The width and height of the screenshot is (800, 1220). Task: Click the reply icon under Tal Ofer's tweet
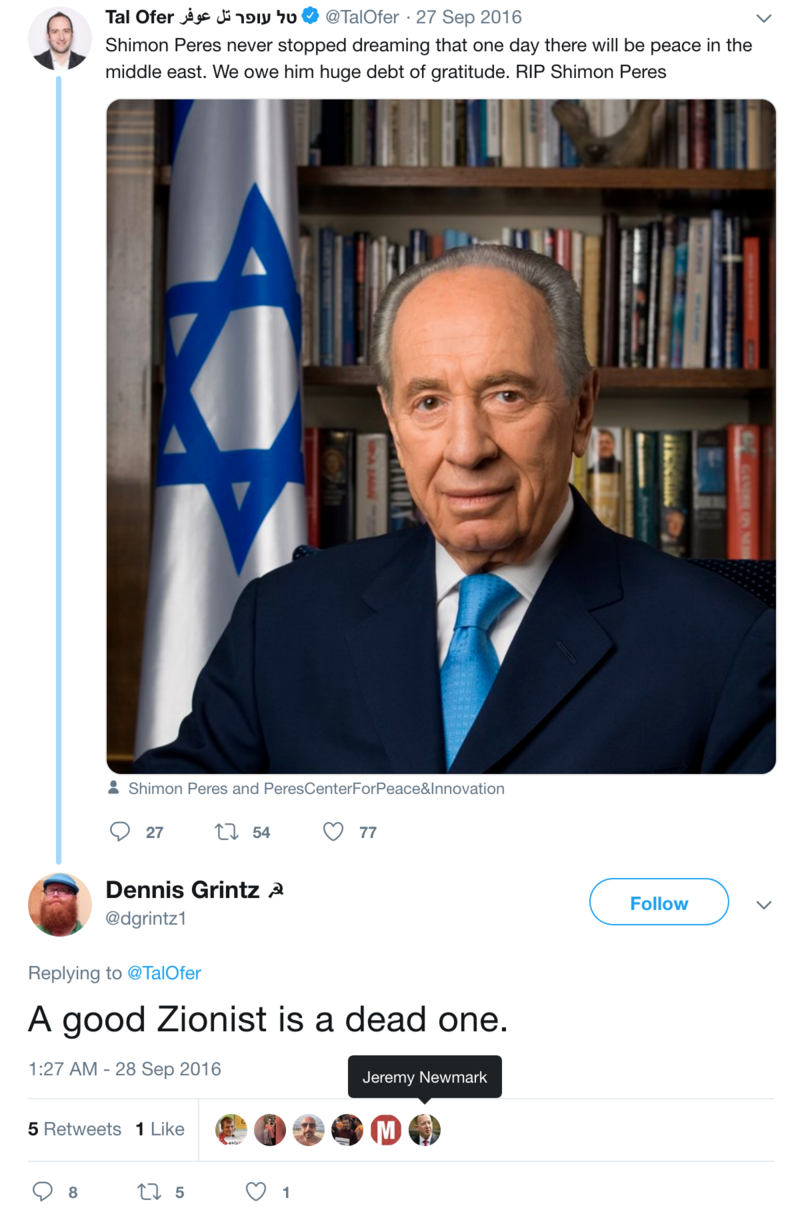[x=120, y=832]
